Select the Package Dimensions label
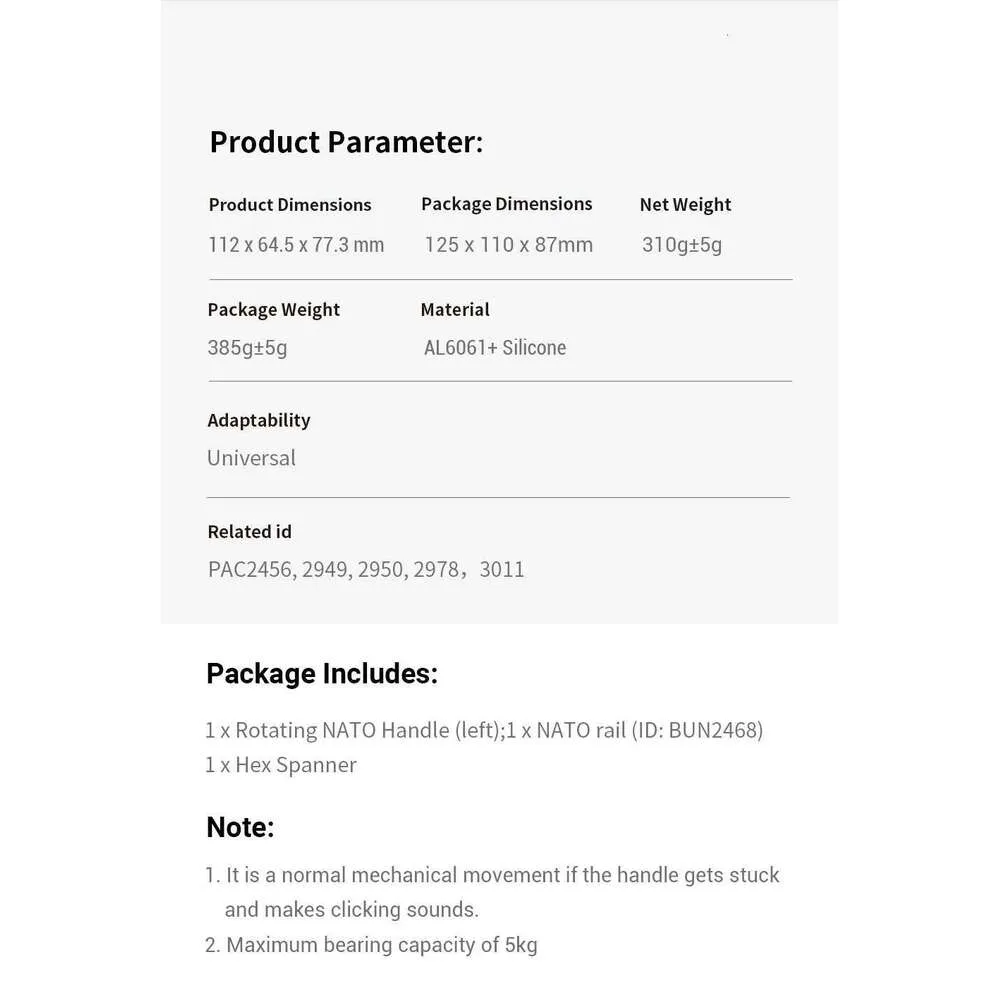1000x1000 pixels. tap(506, 204)
